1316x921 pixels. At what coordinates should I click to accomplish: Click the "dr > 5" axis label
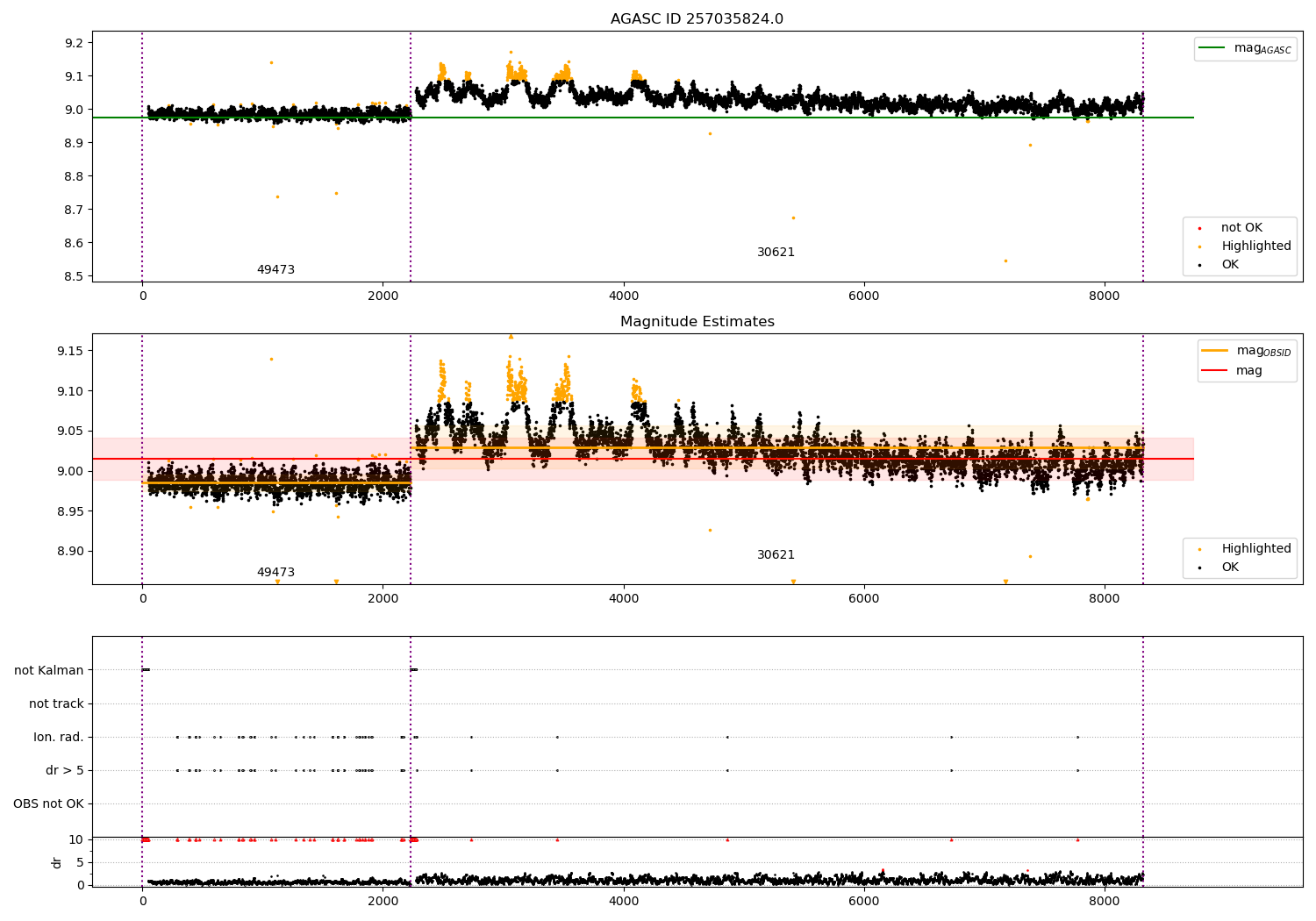[65, 770]
